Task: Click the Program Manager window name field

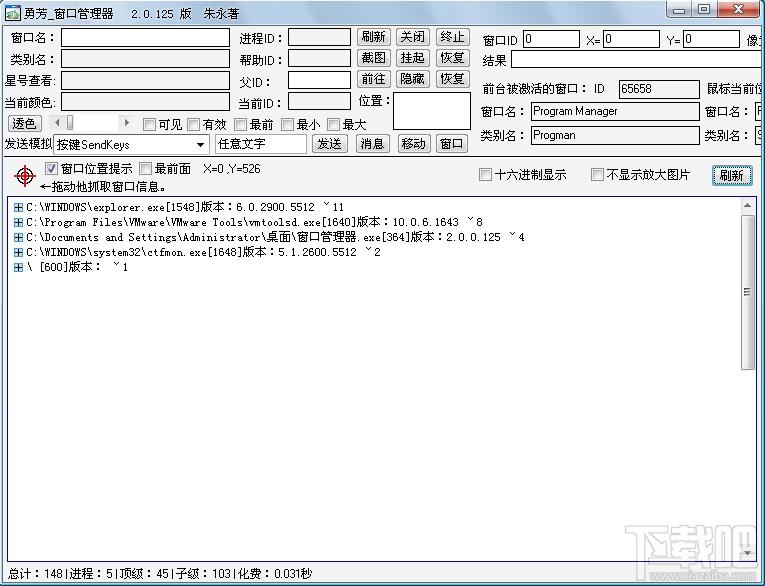Action: 615,112
